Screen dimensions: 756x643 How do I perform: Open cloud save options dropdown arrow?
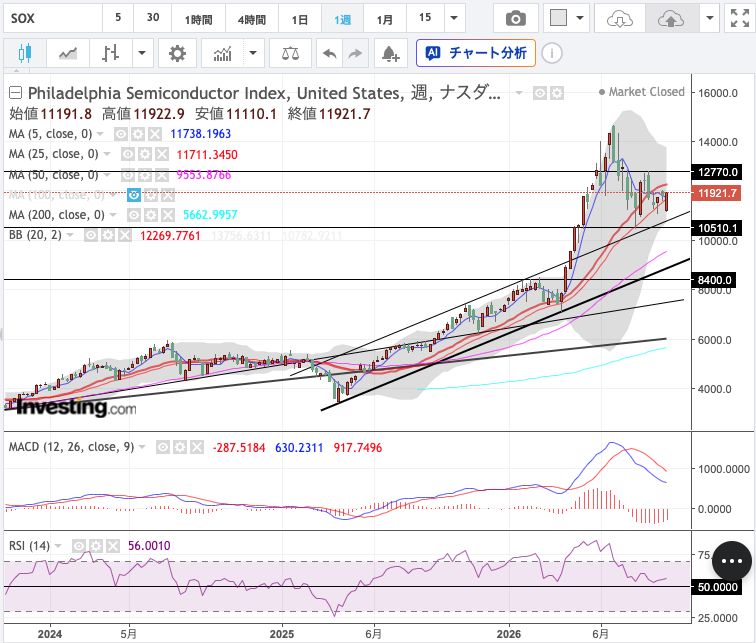point(709,19)
